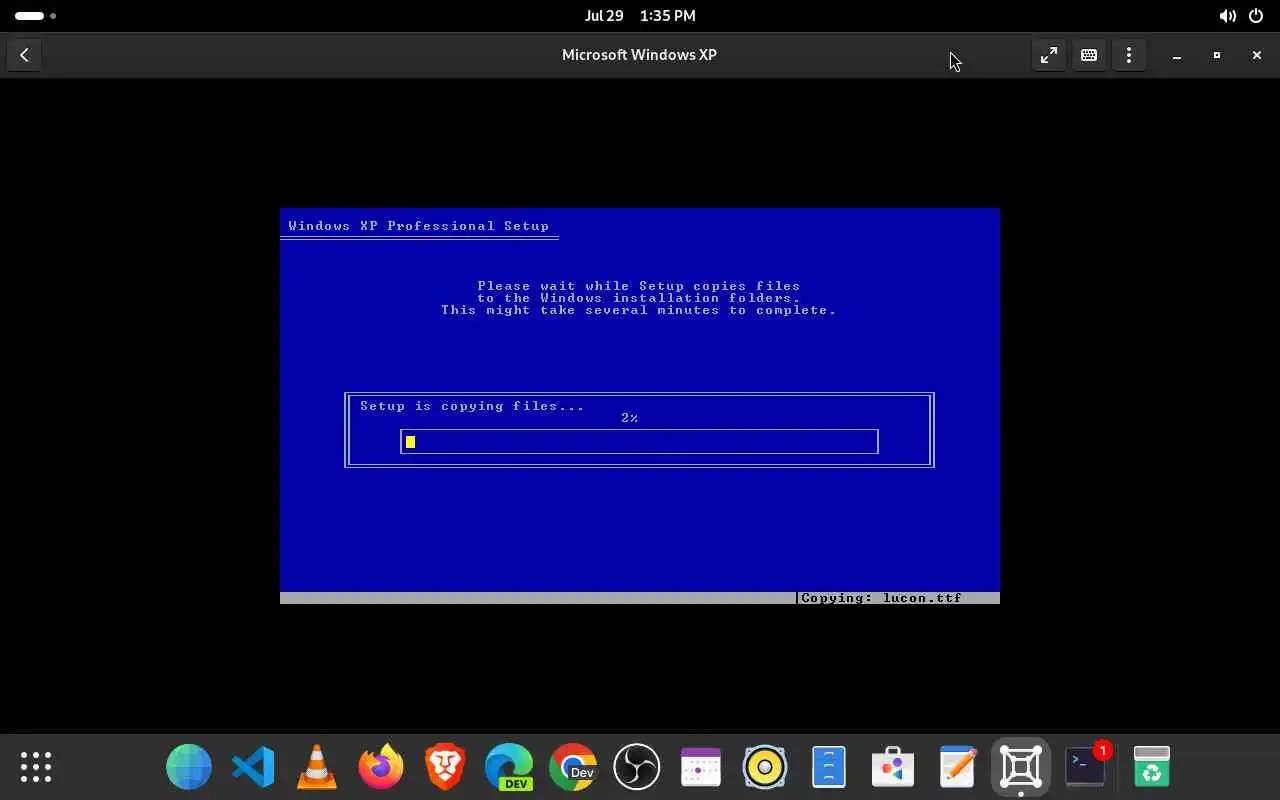
Task: Launch the GNOME Web browser globe
Action: coord(189,767)
